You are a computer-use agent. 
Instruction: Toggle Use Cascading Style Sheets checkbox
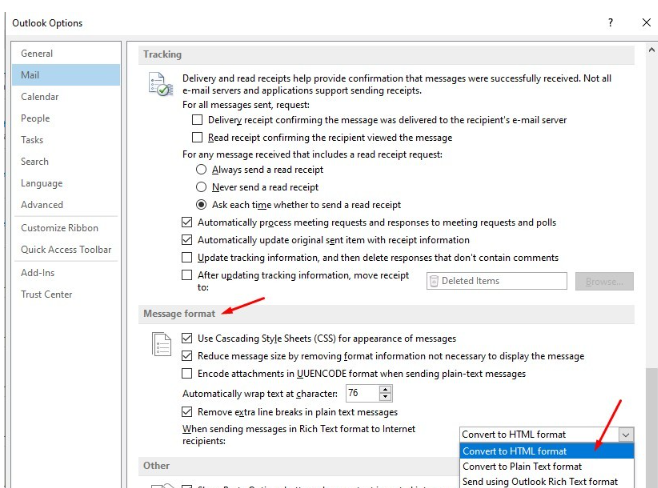(187, 338)
